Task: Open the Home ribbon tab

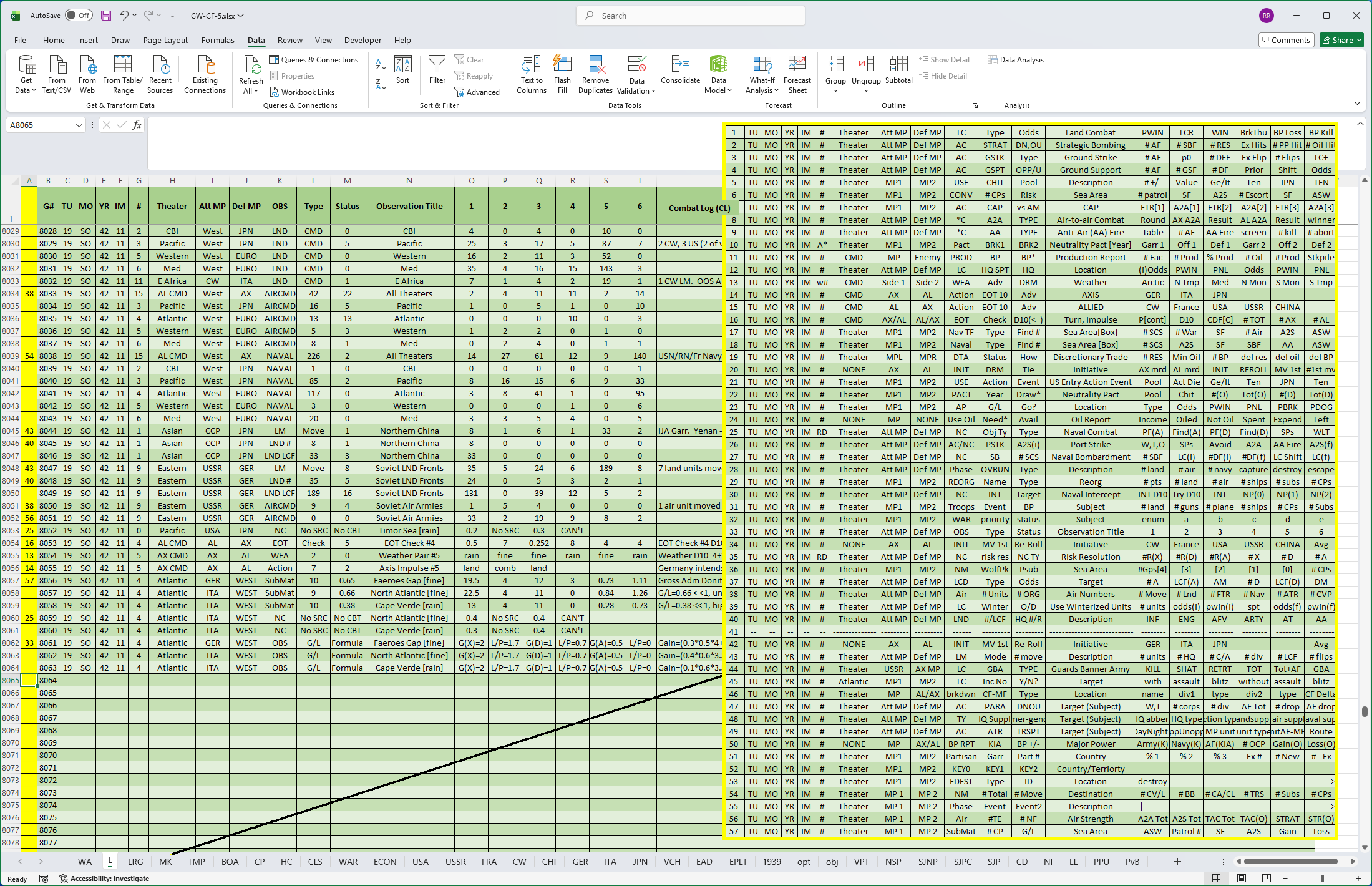Action: [x=54, y=40]
